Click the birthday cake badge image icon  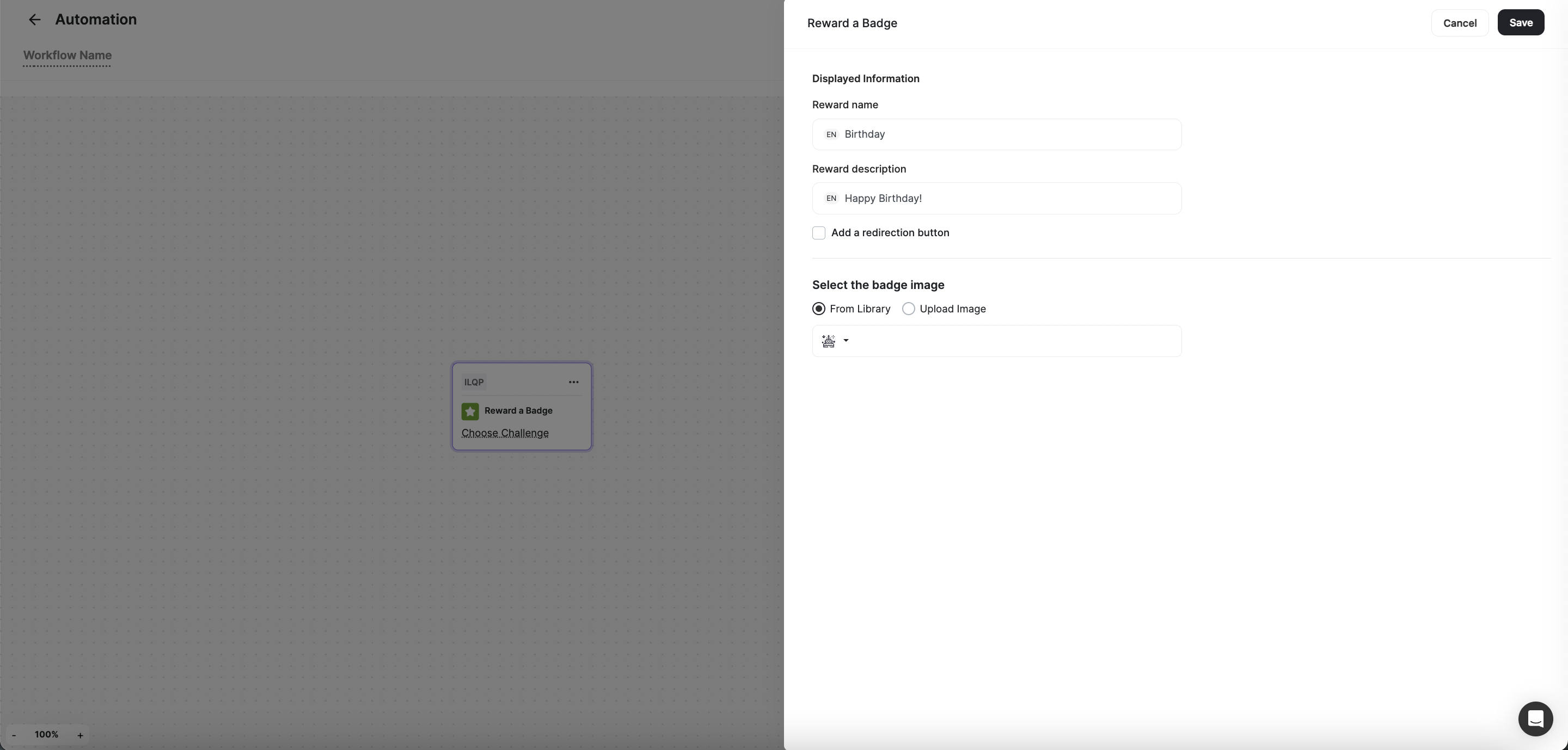(x=829, y=341)
